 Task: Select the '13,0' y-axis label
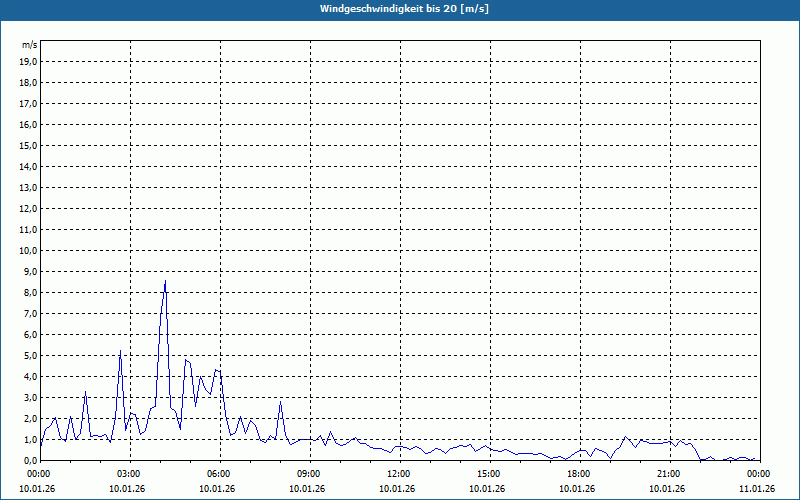[28, 188]
